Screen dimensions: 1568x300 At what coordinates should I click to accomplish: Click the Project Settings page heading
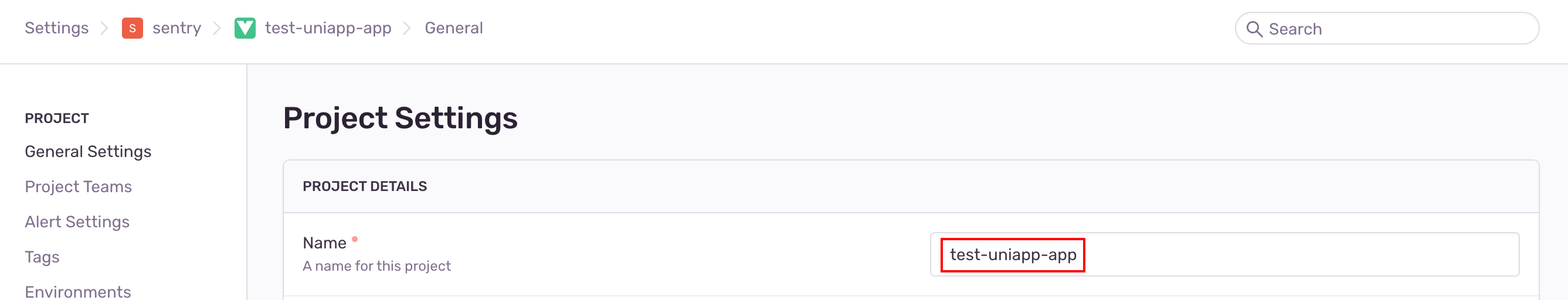click(x=400, y=118)
